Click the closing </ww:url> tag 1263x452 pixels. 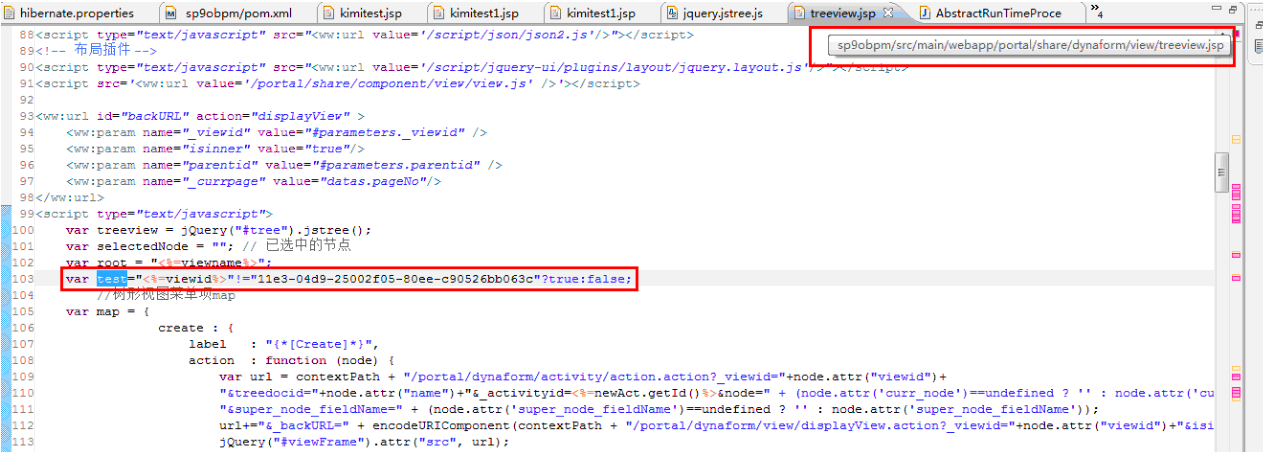click(x=69, y=197)
